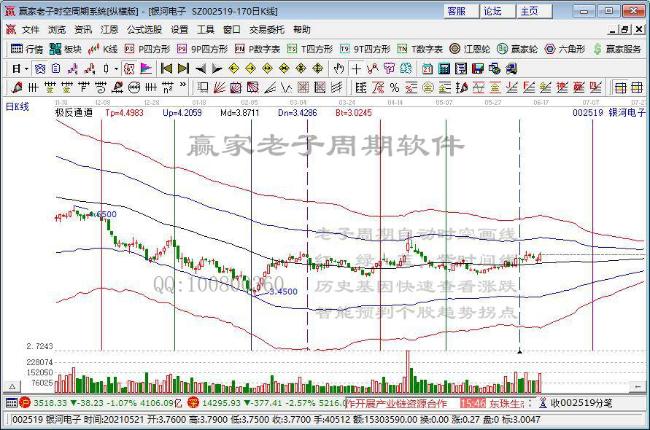Click the 极反通道 indicator name
Screen dimensions: 650x430
point(74,112)
